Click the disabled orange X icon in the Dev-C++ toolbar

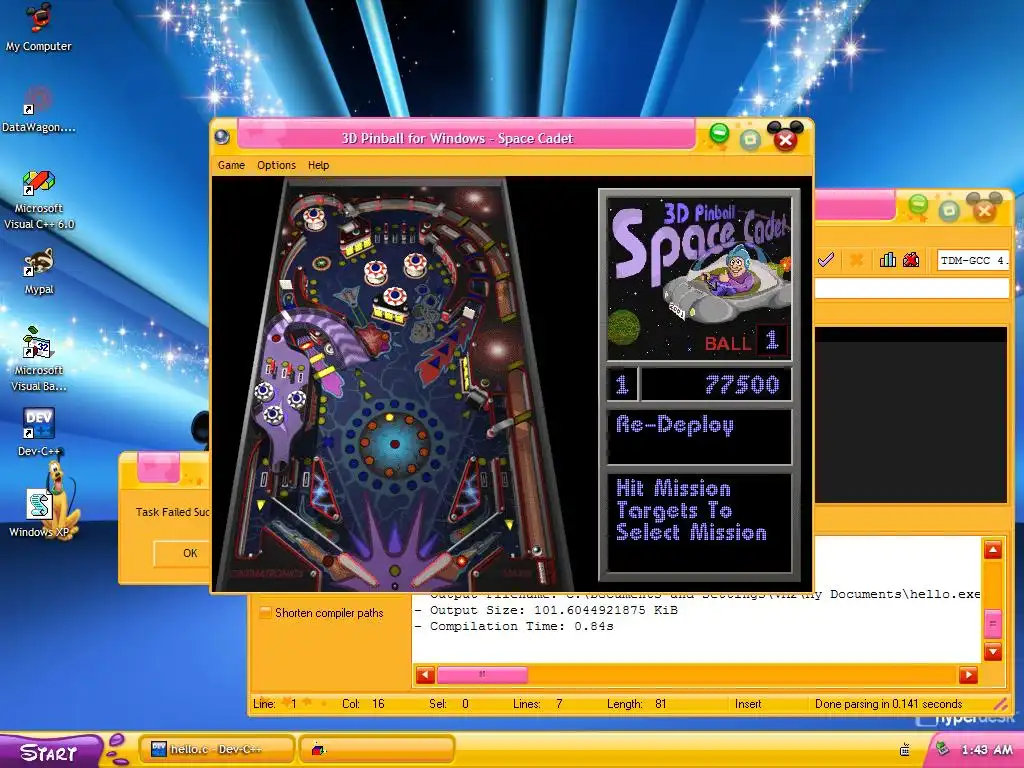tap(856, 260)
